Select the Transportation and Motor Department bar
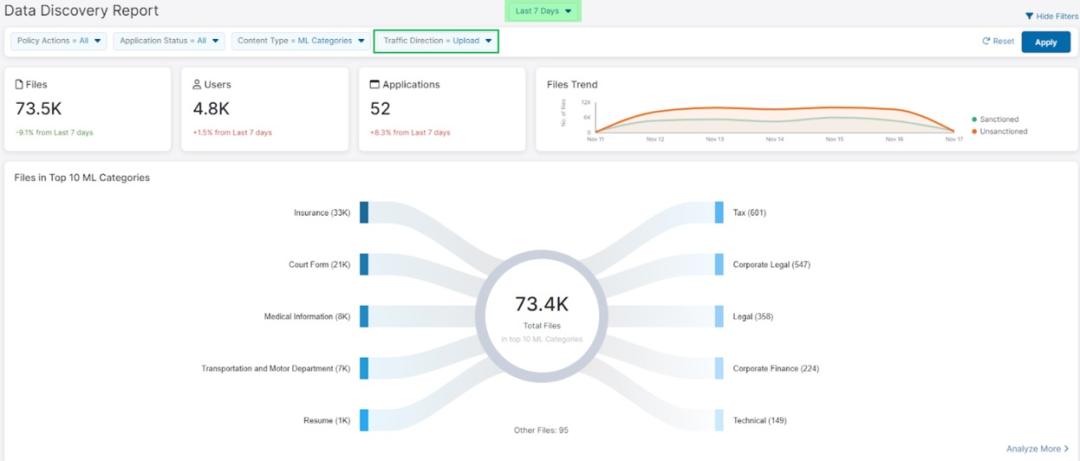 [x=364, y=368]
